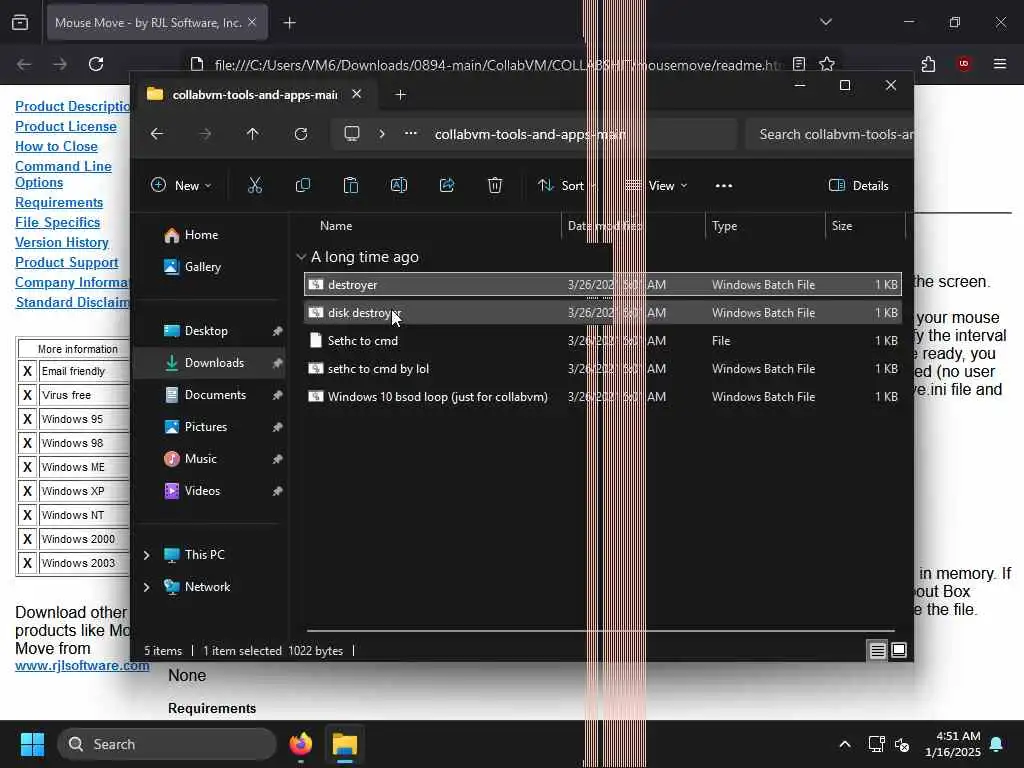
Task: Open the See more ellipsis menu
Action: 724,186
